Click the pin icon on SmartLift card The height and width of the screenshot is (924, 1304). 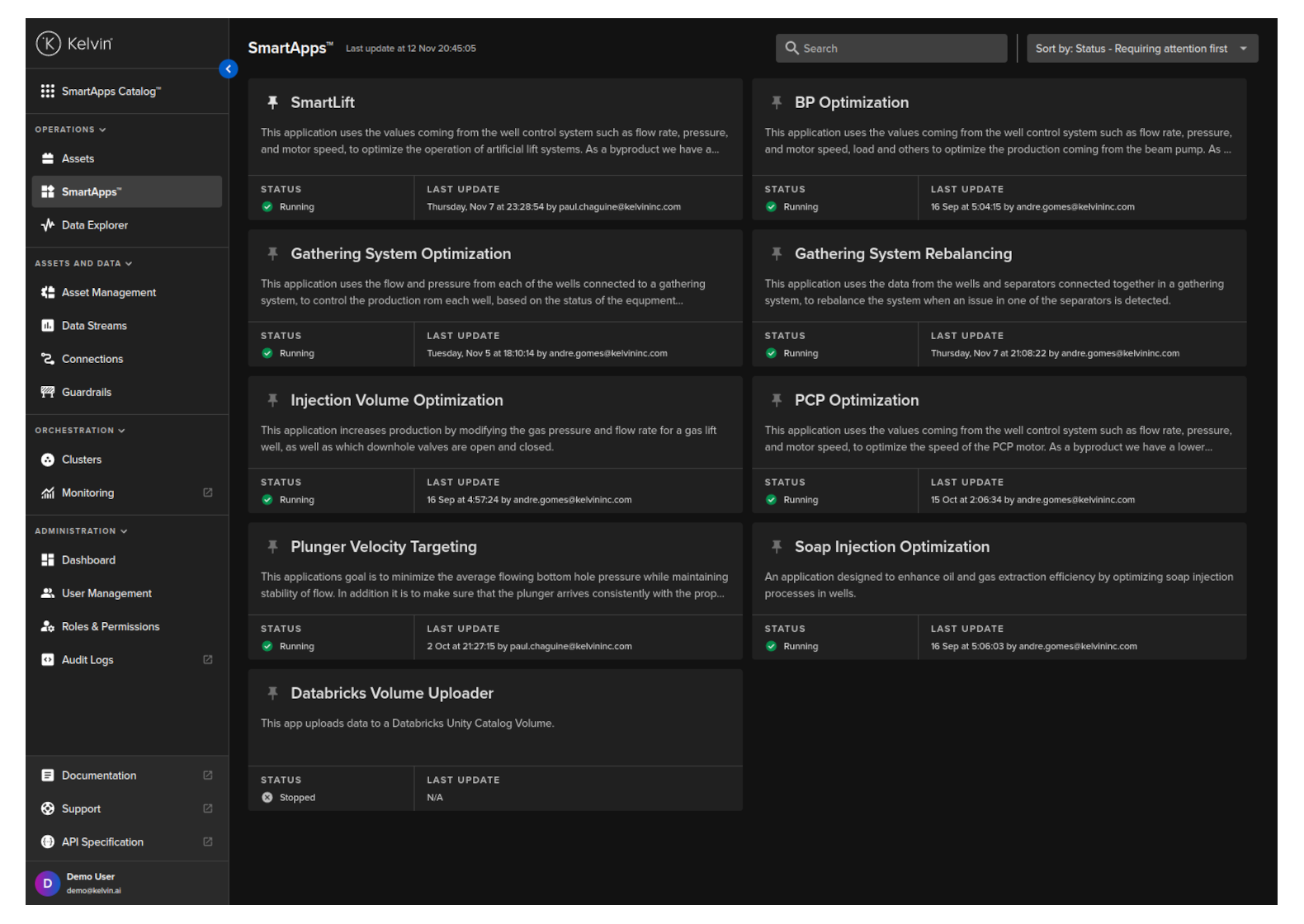click(272, 102)
